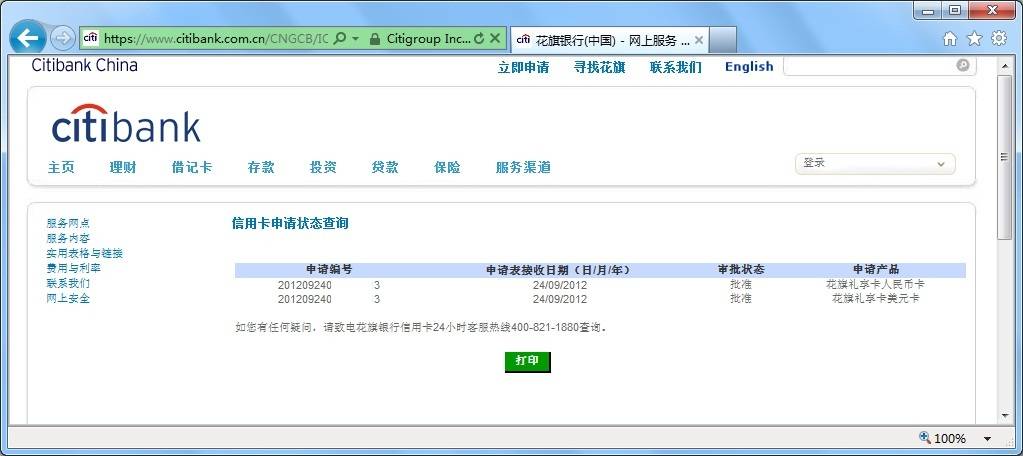Image resolution: width=1023 pixels, height=456 pixels.
Task: Click the 网上安全 sidebar link
Action: tap(68, 298)
